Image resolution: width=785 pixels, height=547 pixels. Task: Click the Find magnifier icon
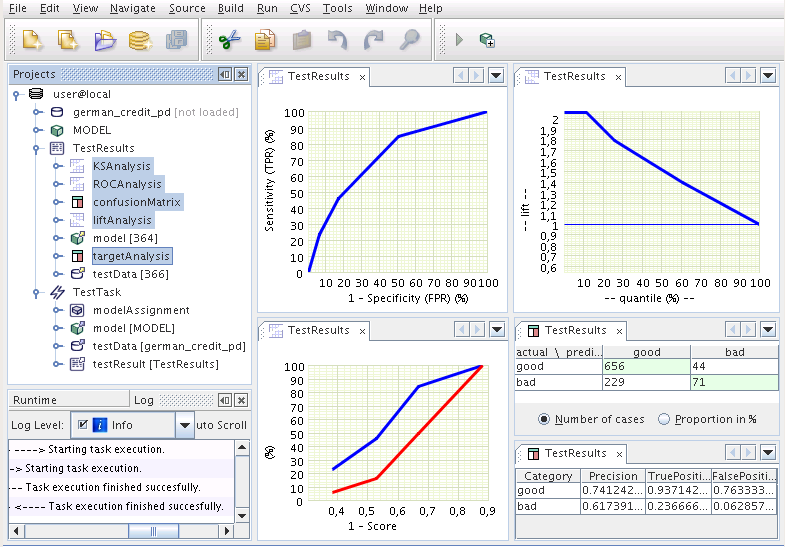409,40
